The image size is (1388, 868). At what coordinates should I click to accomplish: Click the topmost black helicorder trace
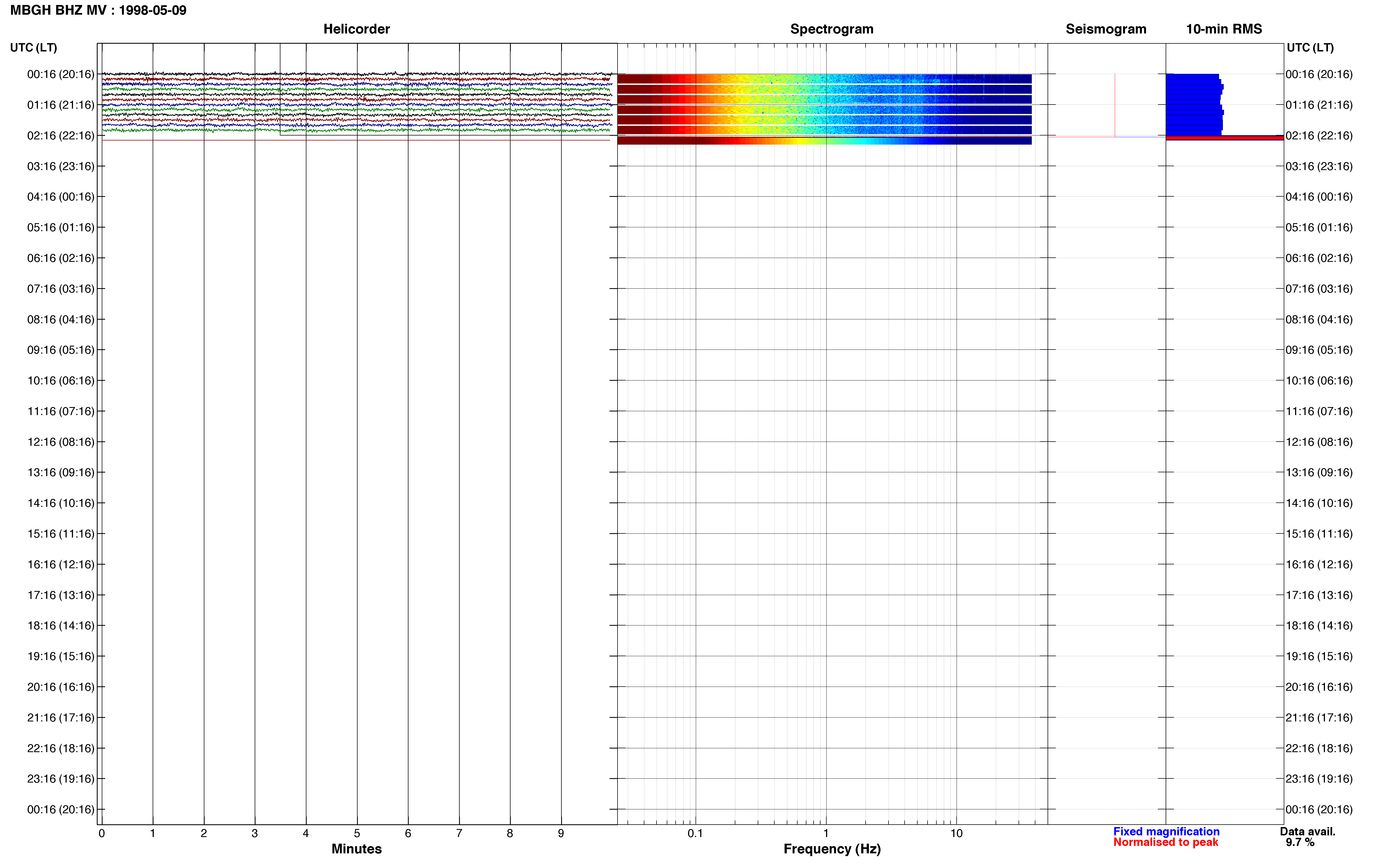tap(356, 74)
